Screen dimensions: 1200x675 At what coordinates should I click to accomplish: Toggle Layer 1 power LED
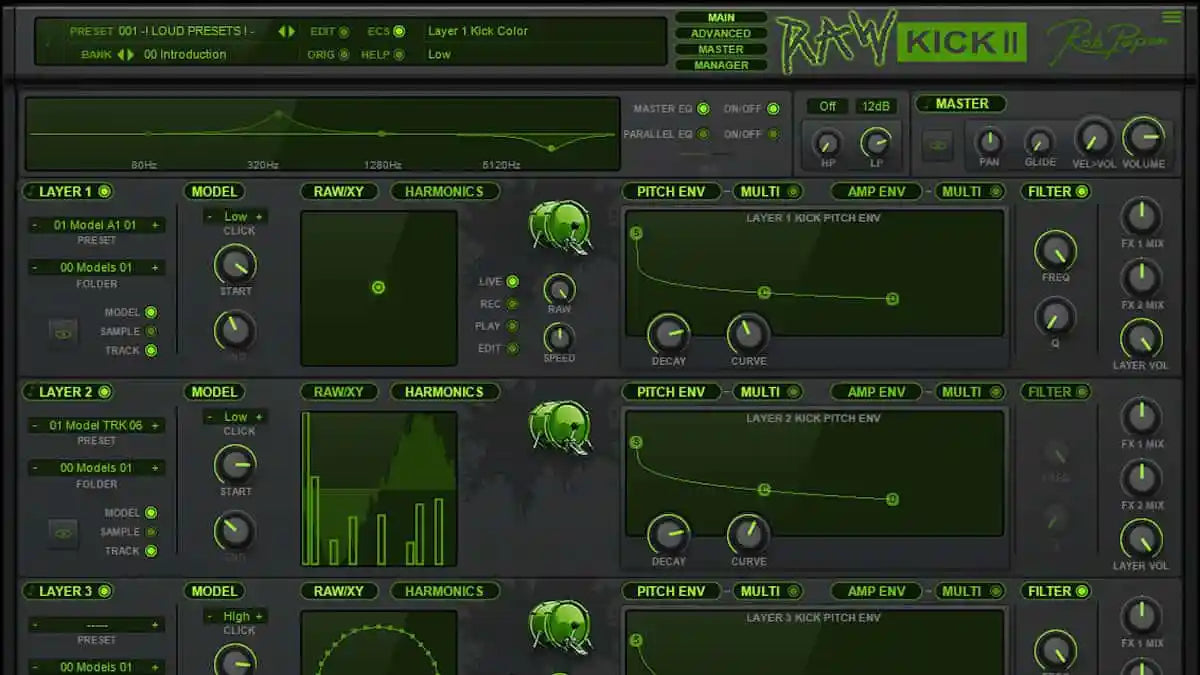[x=104, y=192]
